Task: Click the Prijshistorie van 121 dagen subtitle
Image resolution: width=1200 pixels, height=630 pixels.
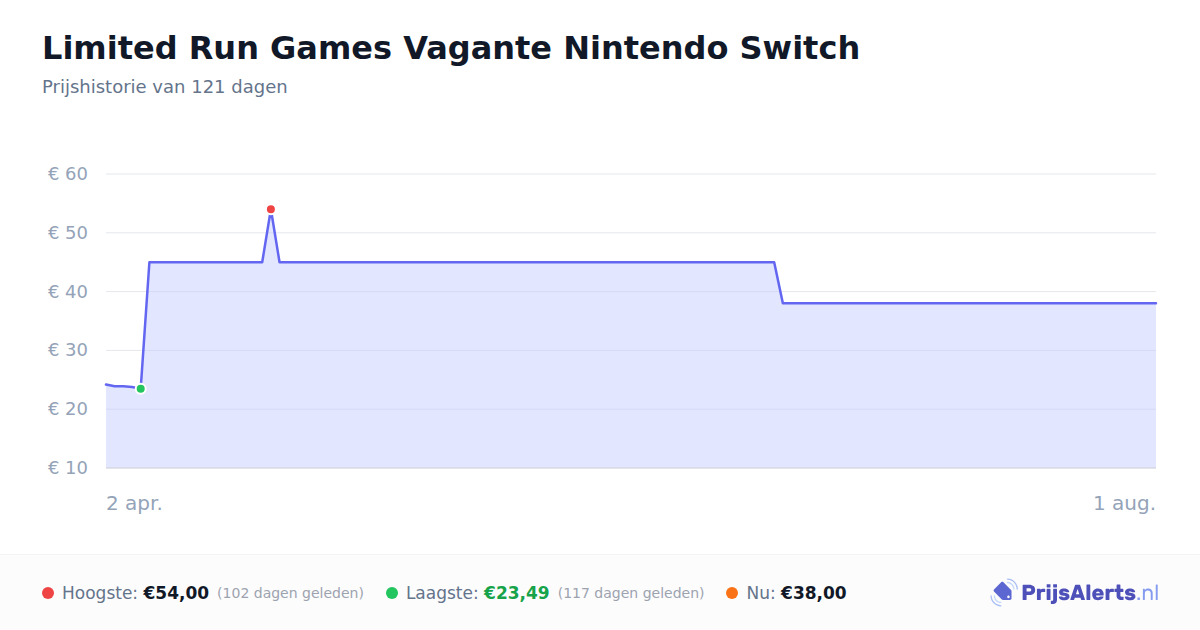Action: click(165, 87)
